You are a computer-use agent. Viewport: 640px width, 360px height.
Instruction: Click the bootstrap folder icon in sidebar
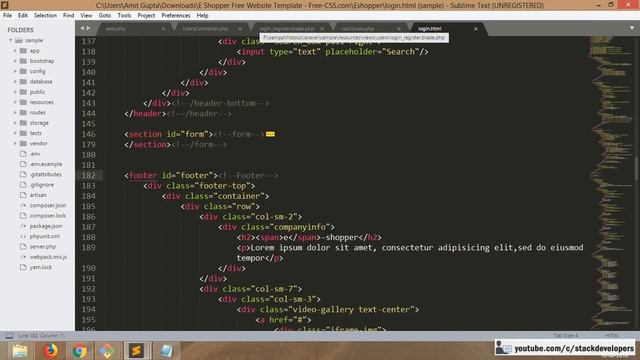point(23,61)
